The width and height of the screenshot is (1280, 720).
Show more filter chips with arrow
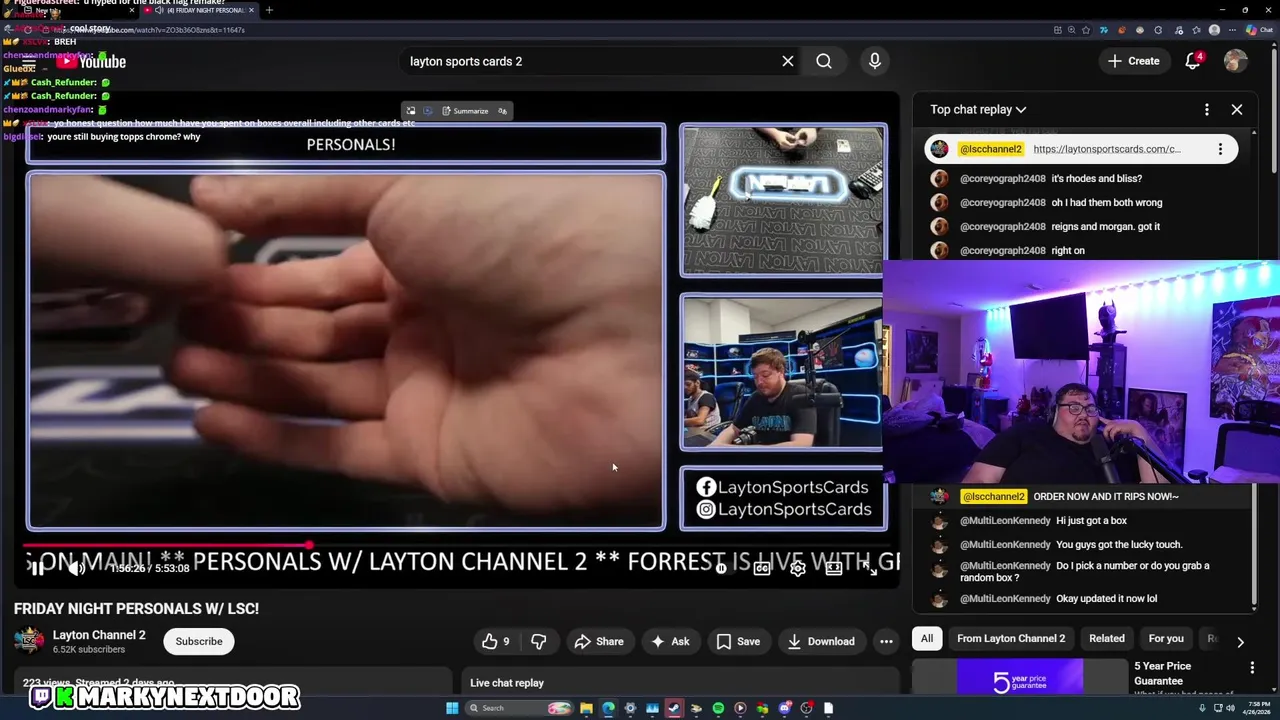(x=1240, y=642)
